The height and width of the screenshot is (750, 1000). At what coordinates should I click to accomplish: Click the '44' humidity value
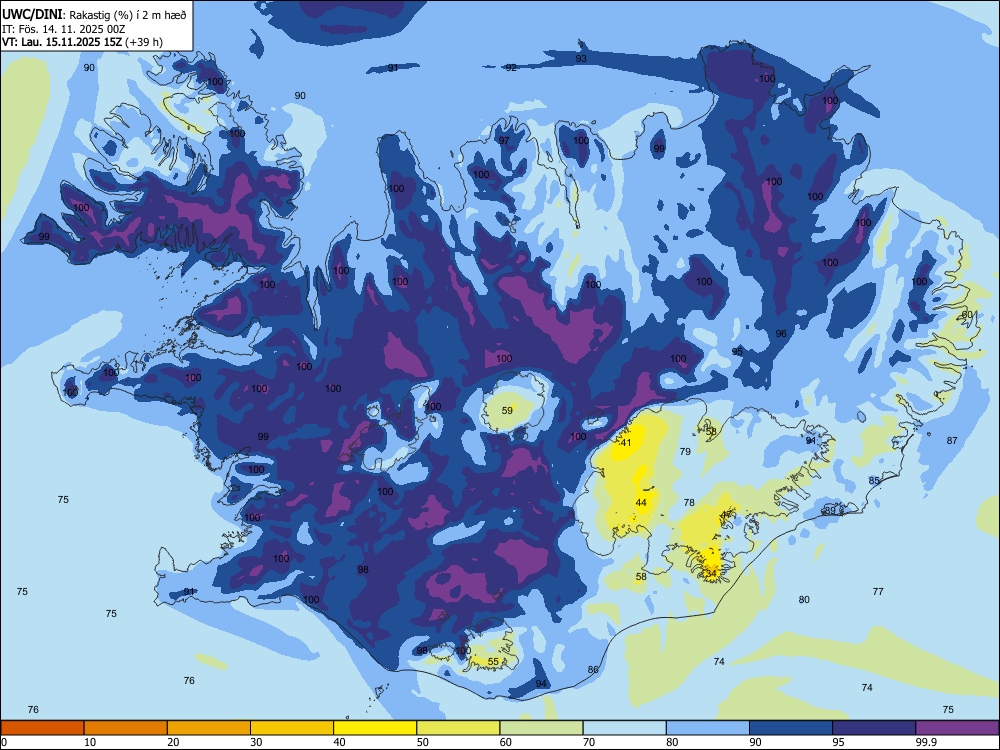pyautogui.click(x=641, y=503)
